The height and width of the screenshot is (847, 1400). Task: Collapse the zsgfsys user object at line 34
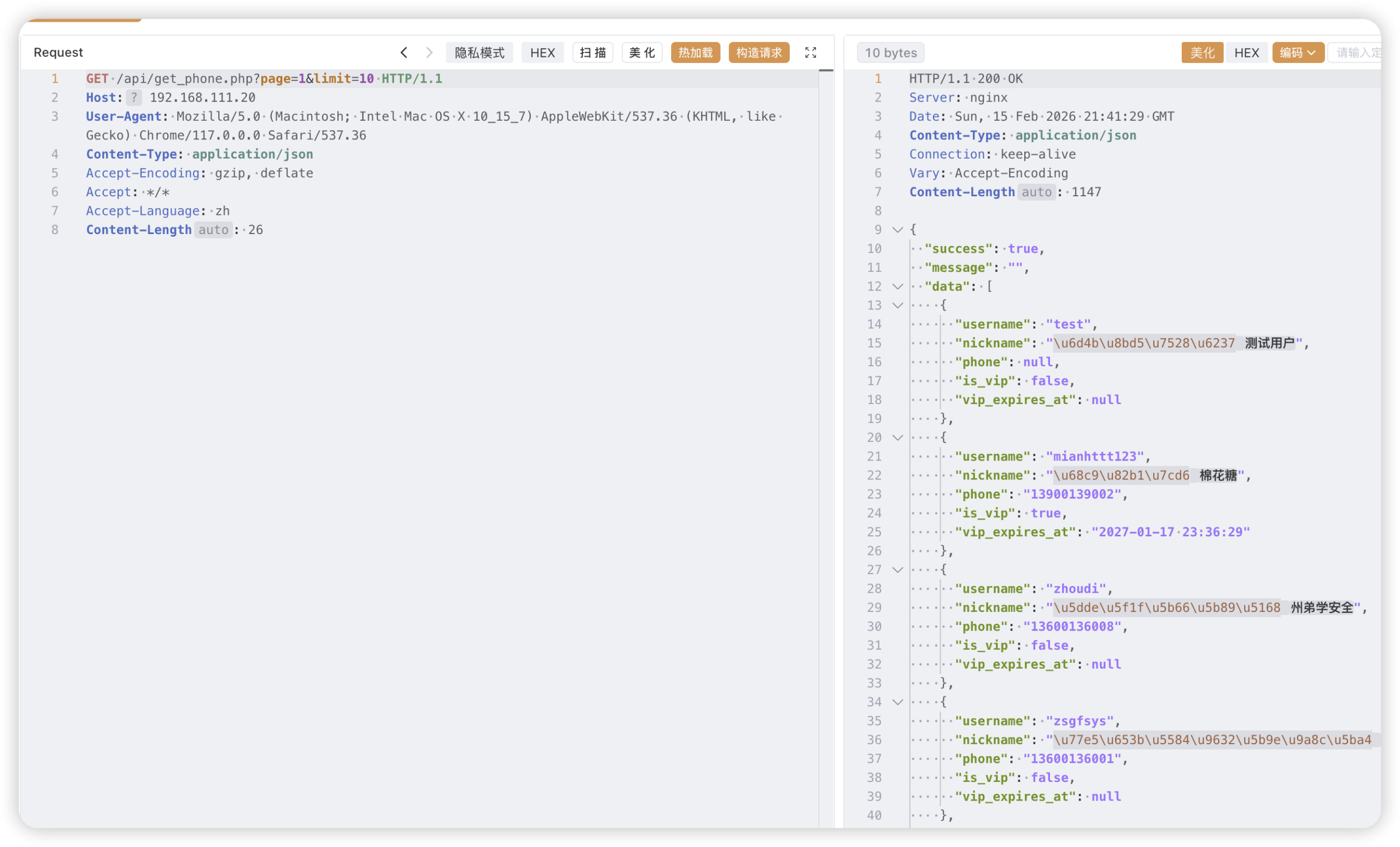coord(898,703)
